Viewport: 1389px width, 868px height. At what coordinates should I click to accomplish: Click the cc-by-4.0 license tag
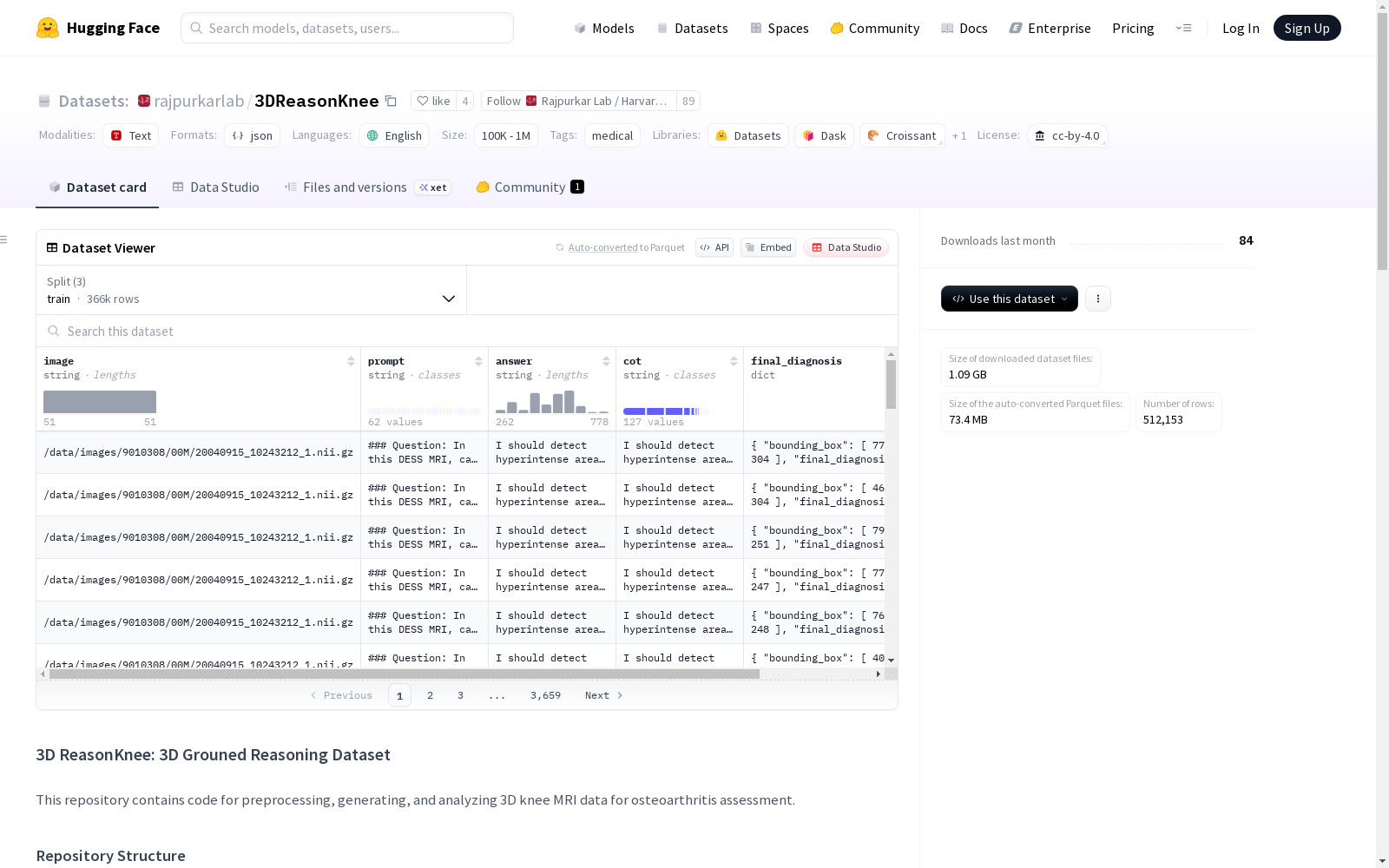[x=1067, y=135]
